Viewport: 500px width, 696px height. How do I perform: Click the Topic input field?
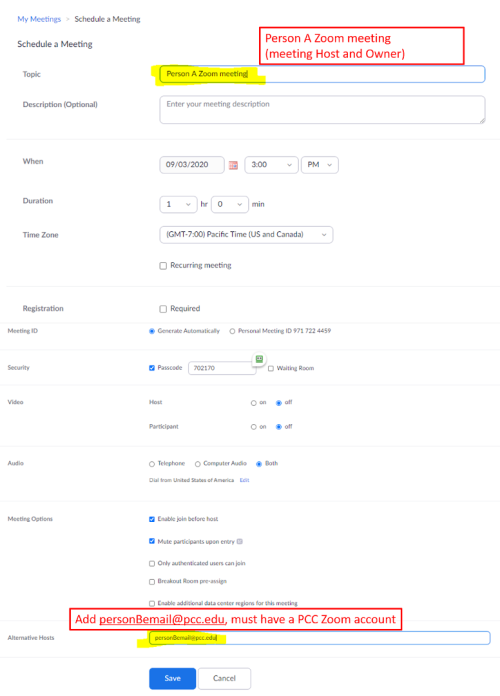[x=322, y=74]
